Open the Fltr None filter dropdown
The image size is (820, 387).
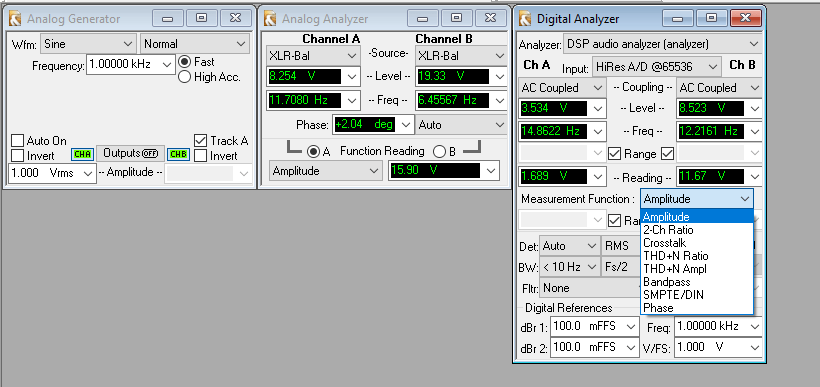point(590,288)
